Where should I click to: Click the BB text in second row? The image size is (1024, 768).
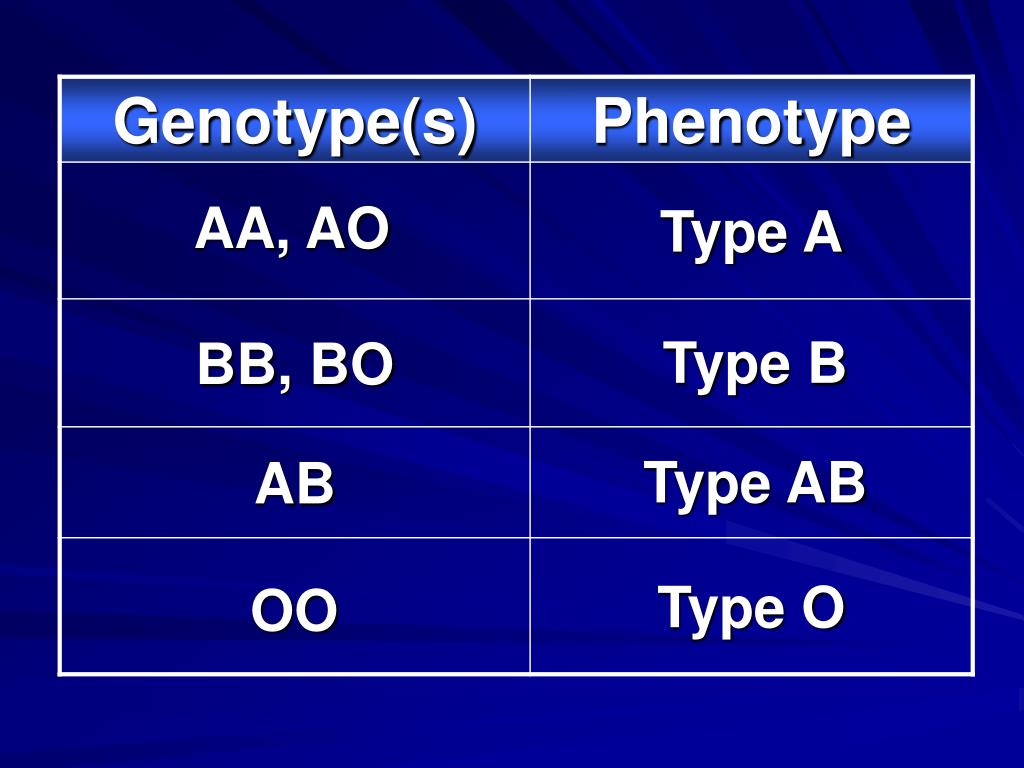point(239,364)
